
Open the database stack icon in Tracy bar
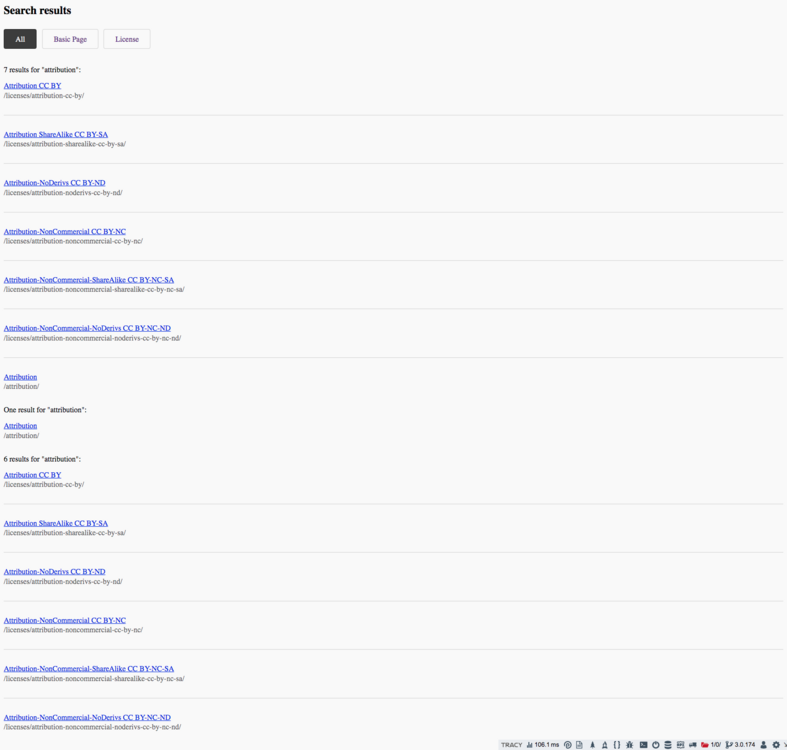[x=668, y=745]
